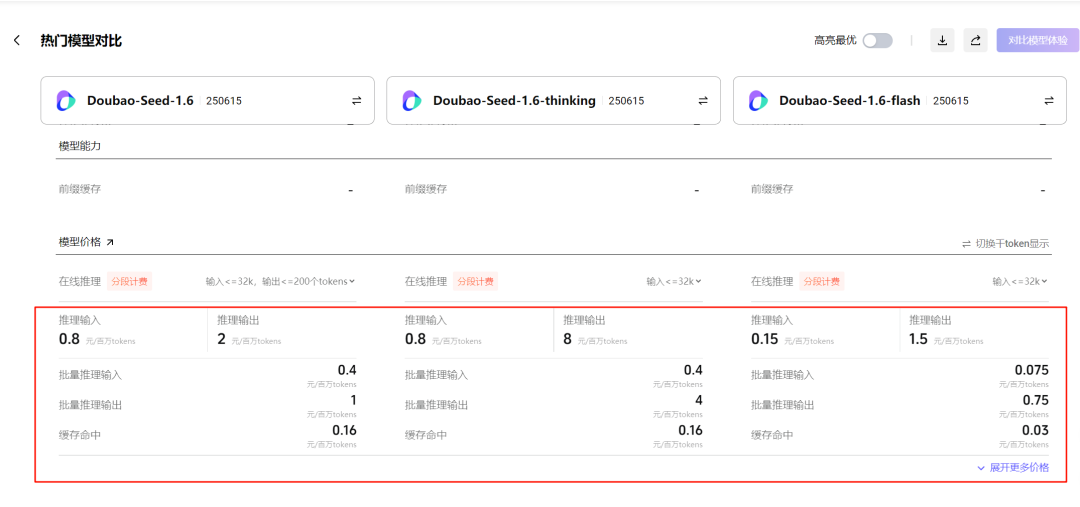Viewport: 1080px width, 507px height.
Task: Click 前缀缓存 label in Doubao-Seed-1.6 column
Action: tap(80, 189)
